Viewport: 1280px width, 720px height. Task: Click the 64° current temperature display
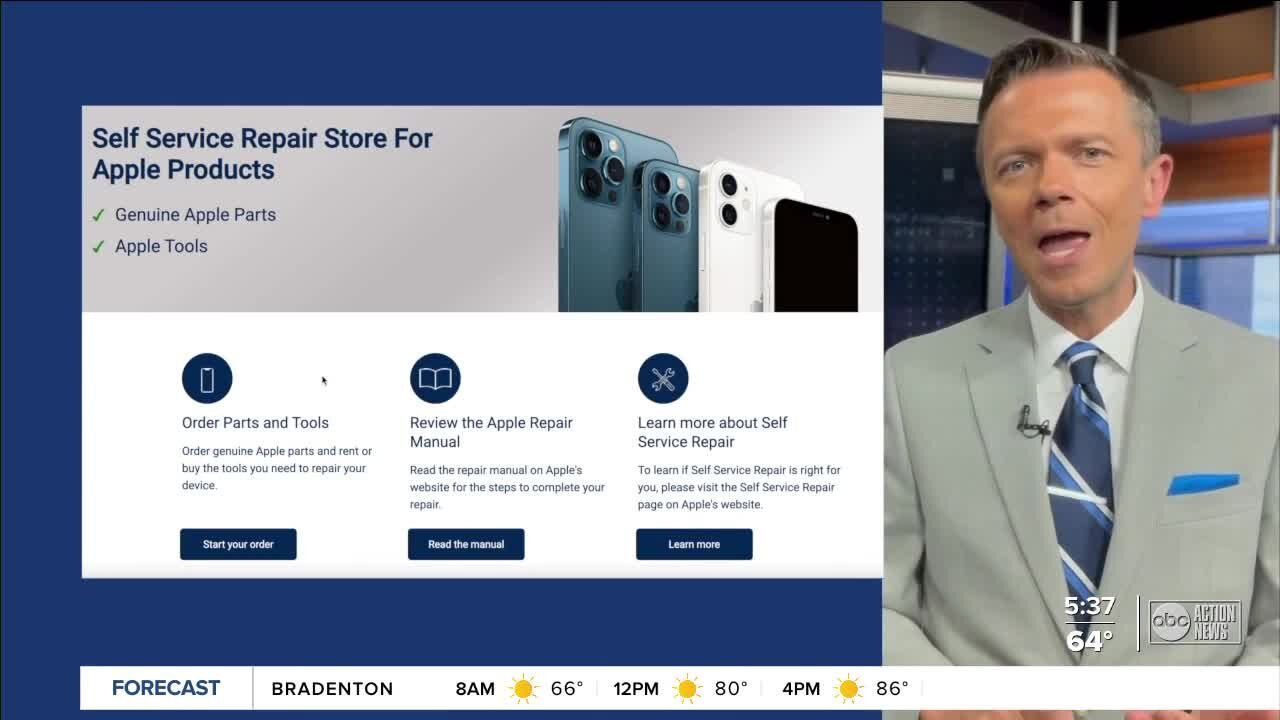point(1089,640)
